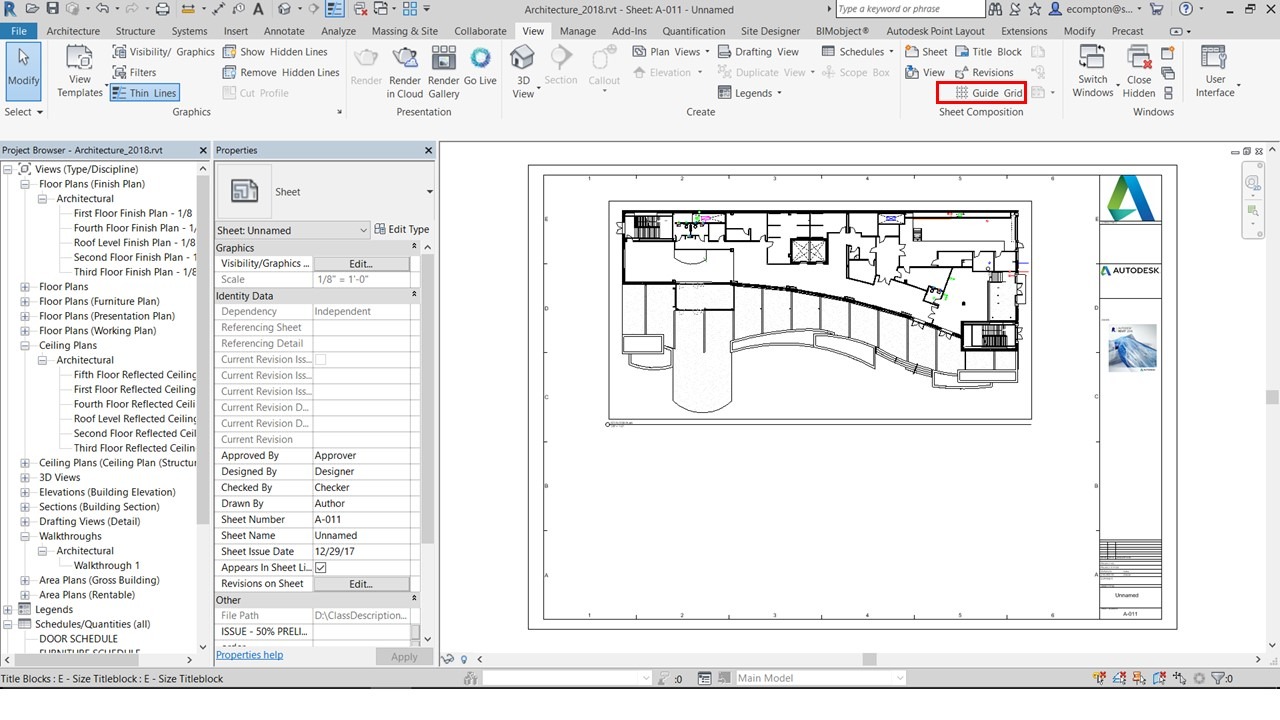Collapse the Identity Data section
Viewport: 1280px width, 720px height.
click(414, 296)
